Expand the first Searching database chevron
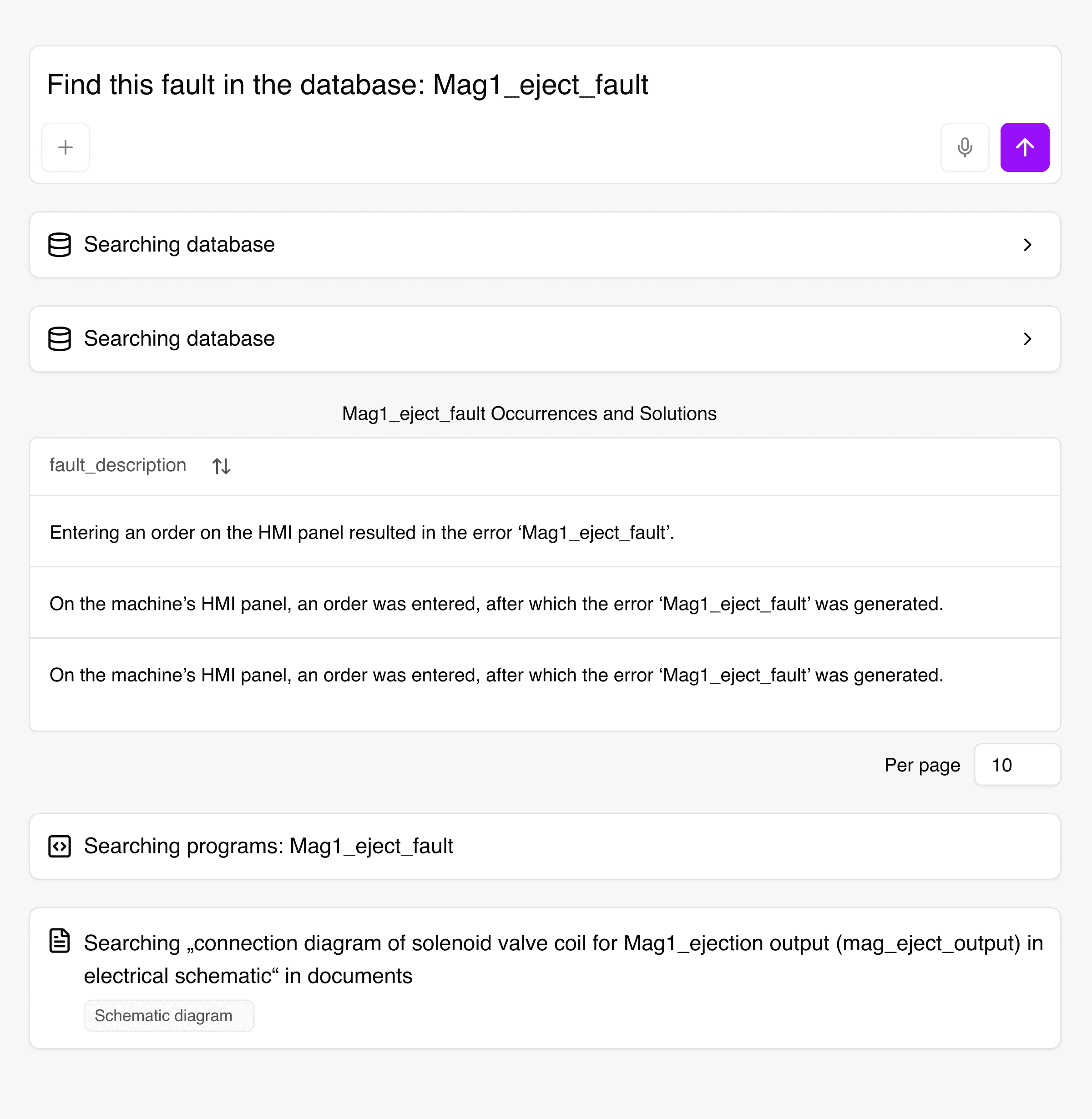 [x=1027, y=245]
